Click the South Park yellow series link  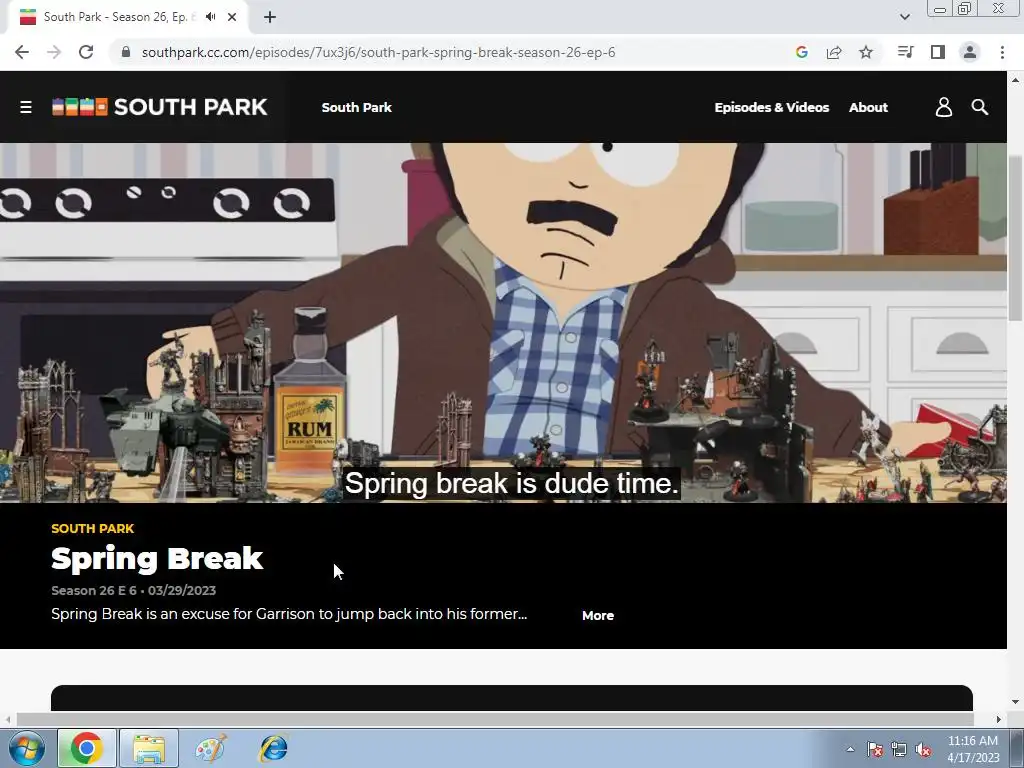click(x=93, y=528)
